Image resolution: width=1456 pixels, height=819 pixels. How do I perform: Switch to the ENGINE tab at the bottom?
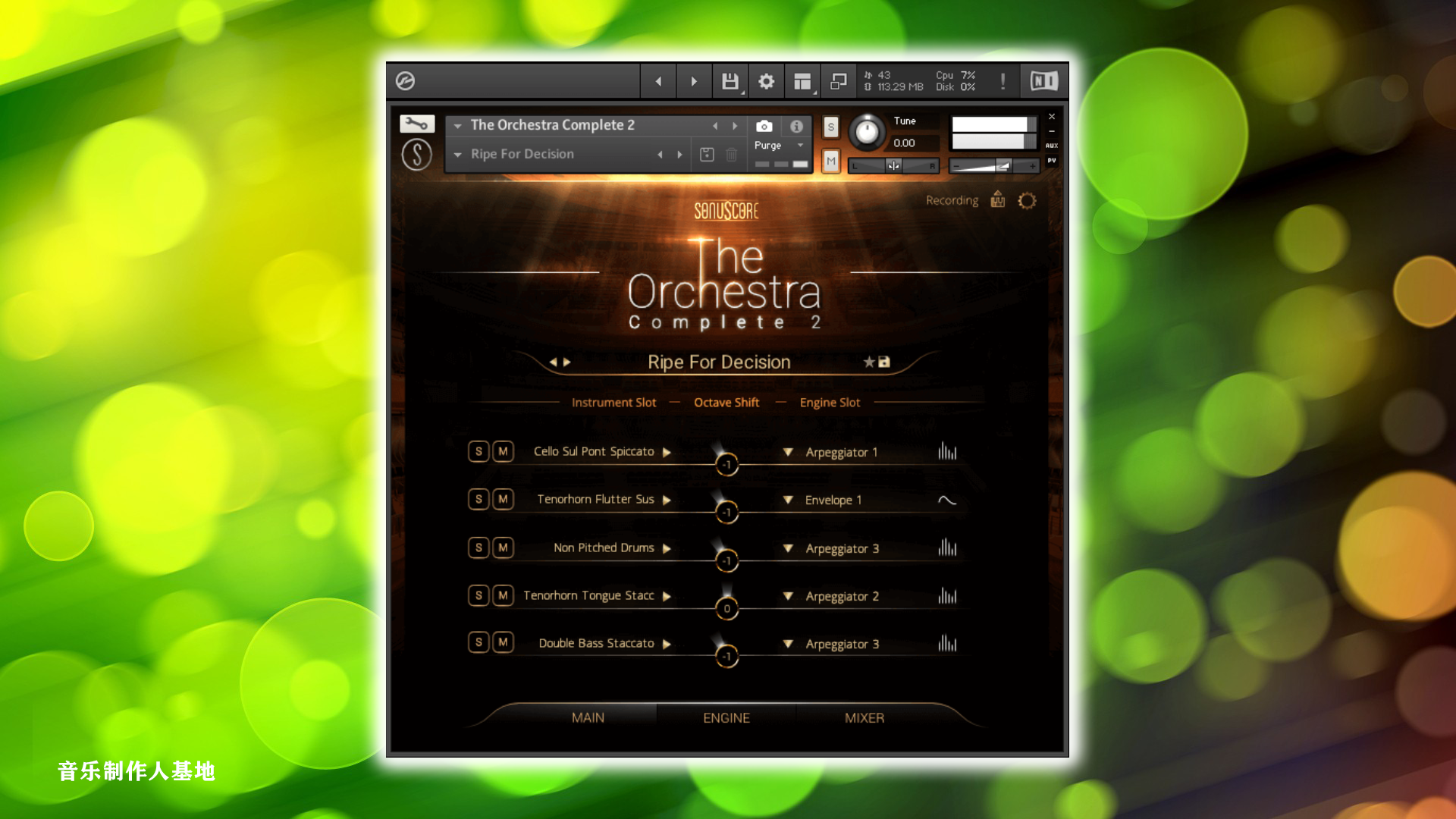pyautogui.click(x=726, y=718)
